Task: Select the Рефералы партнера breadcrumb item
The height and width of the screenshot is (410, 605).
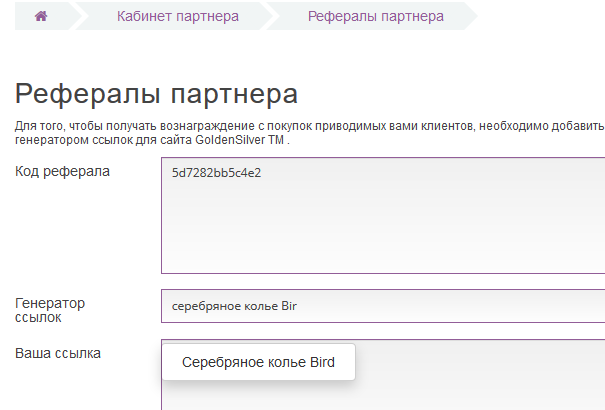Action: [375, 17]
